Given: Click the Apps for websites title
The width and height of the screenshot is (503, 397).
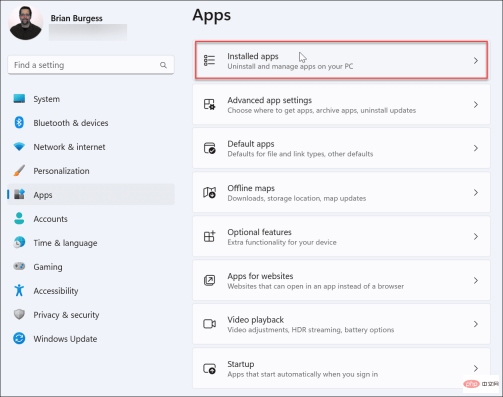Looking at the screenshot, I should point(260,276).
